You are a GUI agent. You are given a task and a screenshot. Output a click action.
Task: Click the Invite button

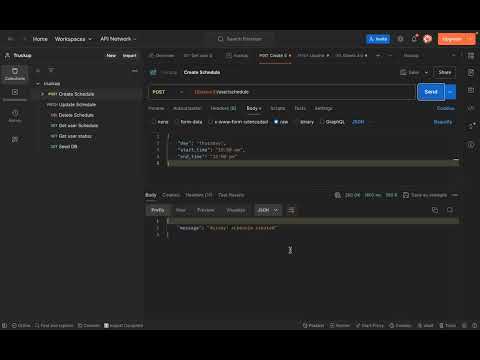tap(378, 39)
